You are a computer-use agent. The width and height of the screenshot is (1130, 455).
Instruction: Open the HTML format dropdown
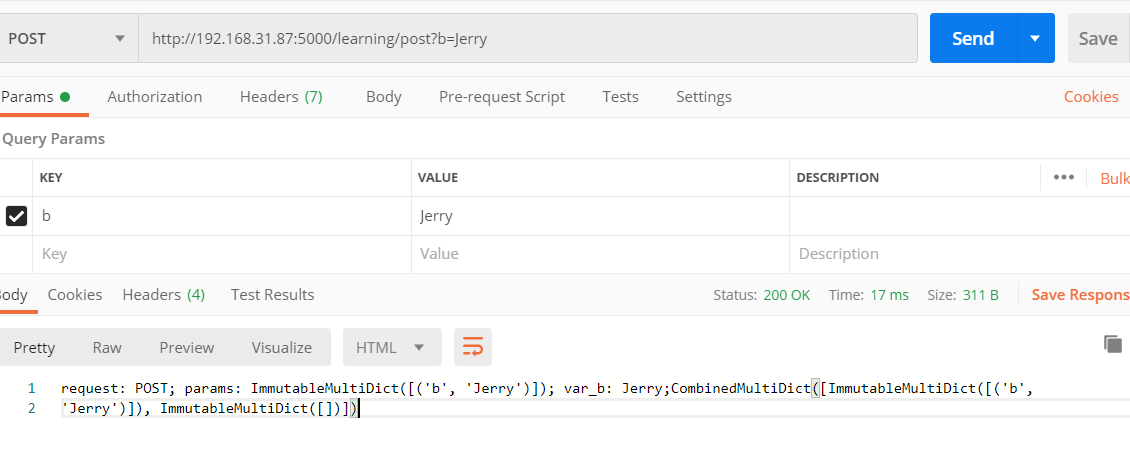[x=391, y=347]
